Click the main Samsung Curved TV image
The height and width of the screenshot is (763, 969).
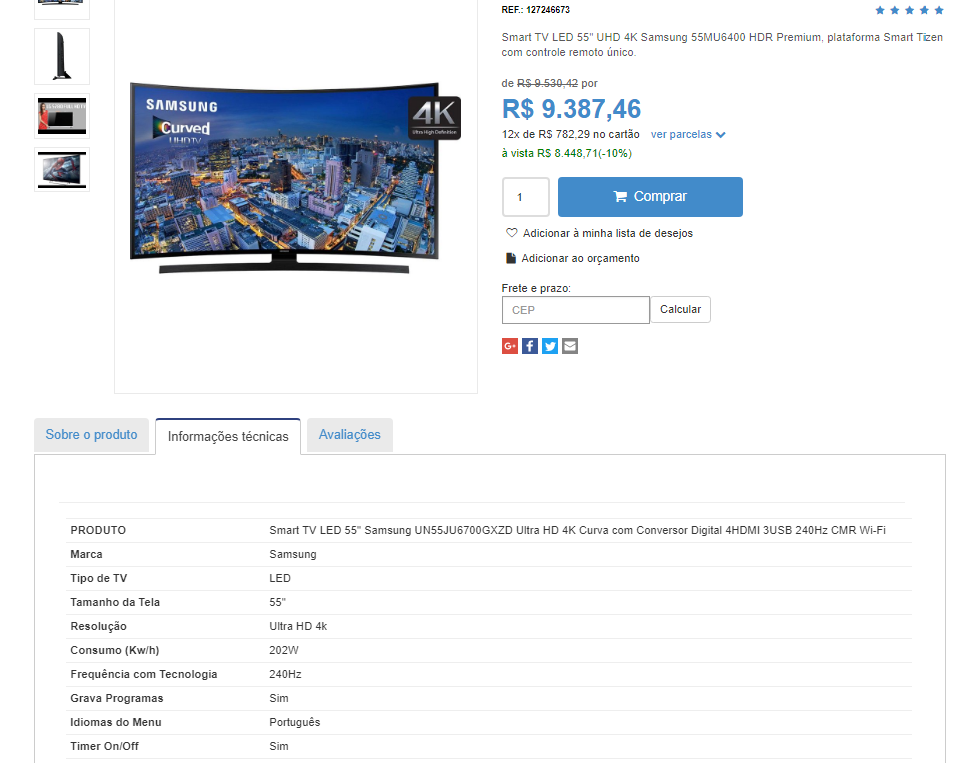point(295,178)
